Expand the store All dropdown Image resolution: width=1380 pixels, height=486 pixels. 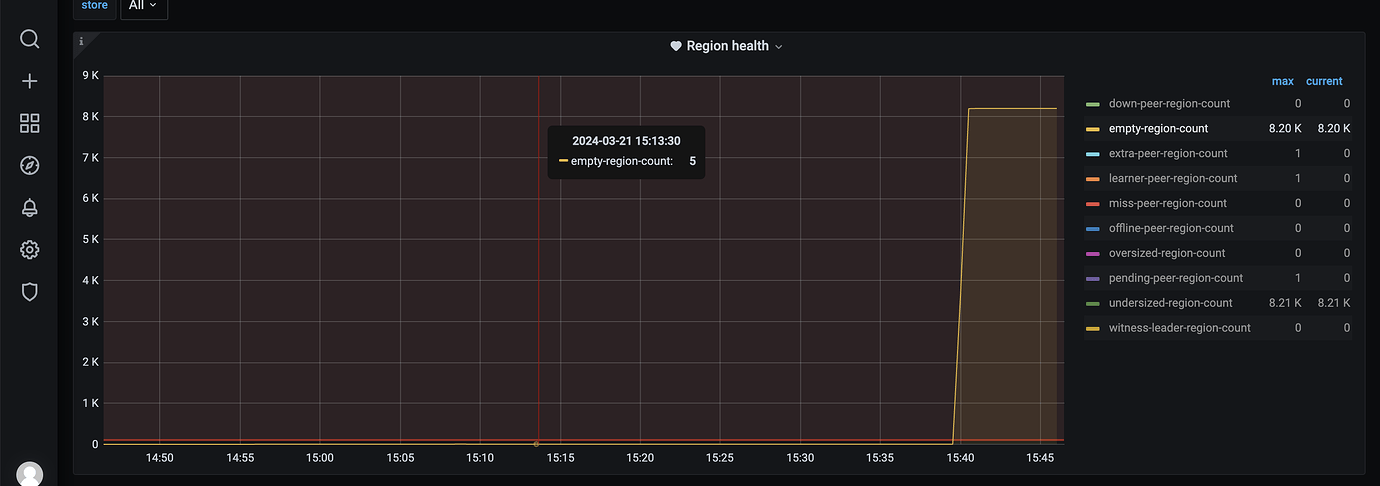(144, 6)
